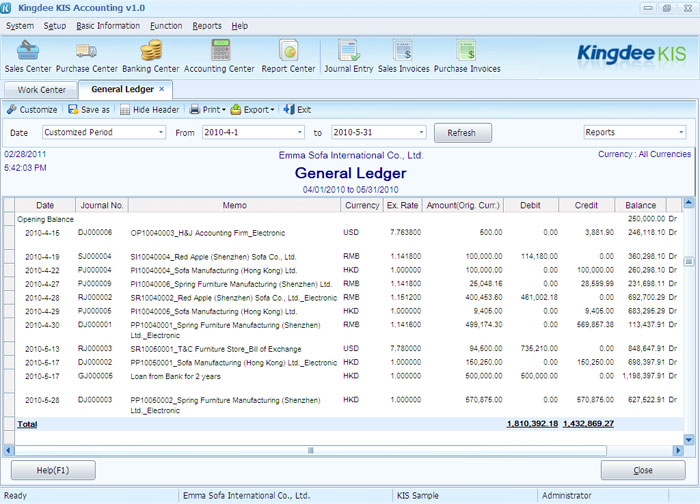Click the Help(F1) button
Screen dimensions: 700x504
[53, 470]
